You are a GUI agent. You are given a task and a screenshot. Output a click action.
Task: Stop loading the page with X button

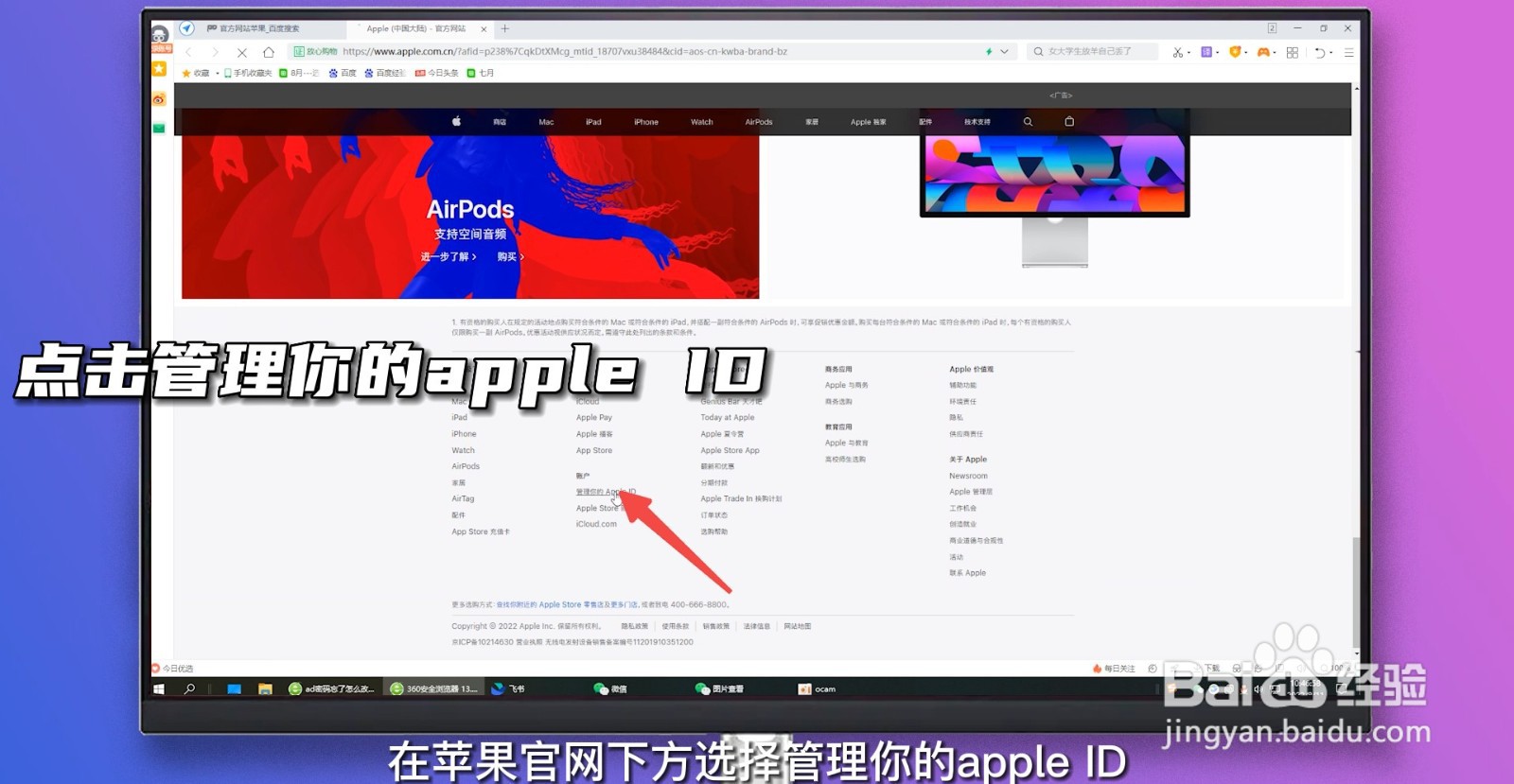242,52
